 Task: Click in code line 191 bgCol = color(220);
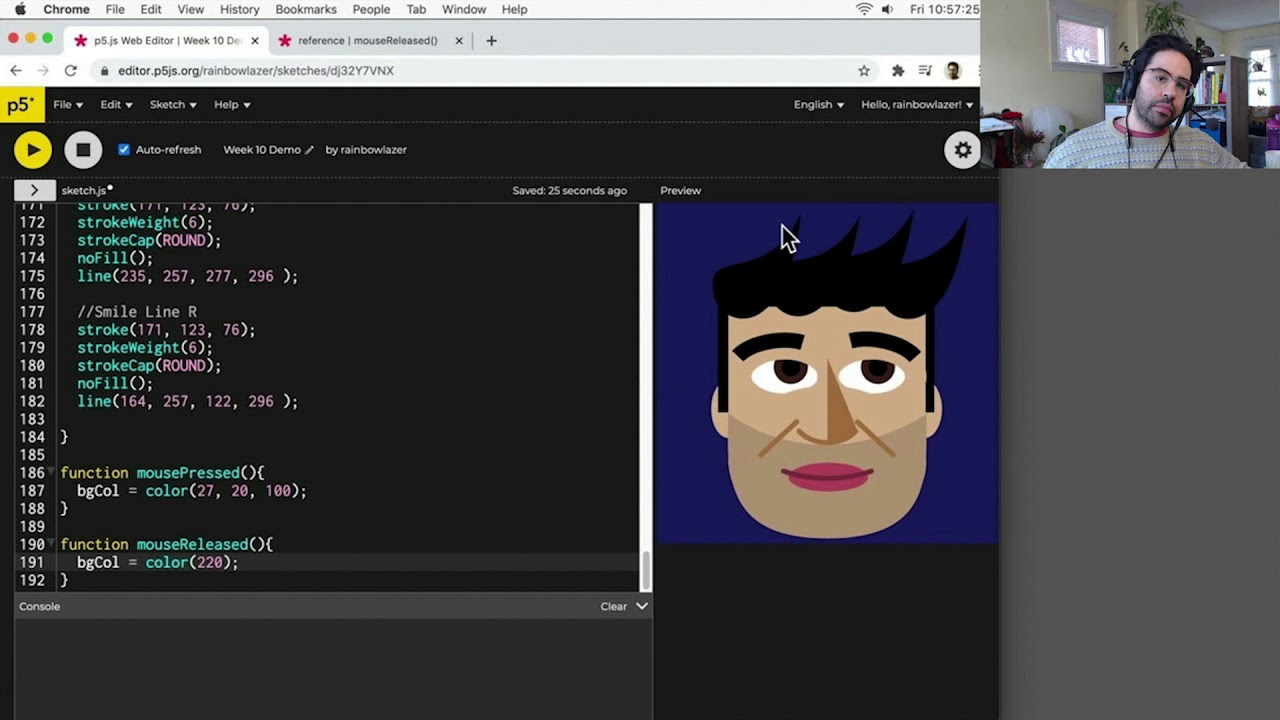tap(157, 562)
